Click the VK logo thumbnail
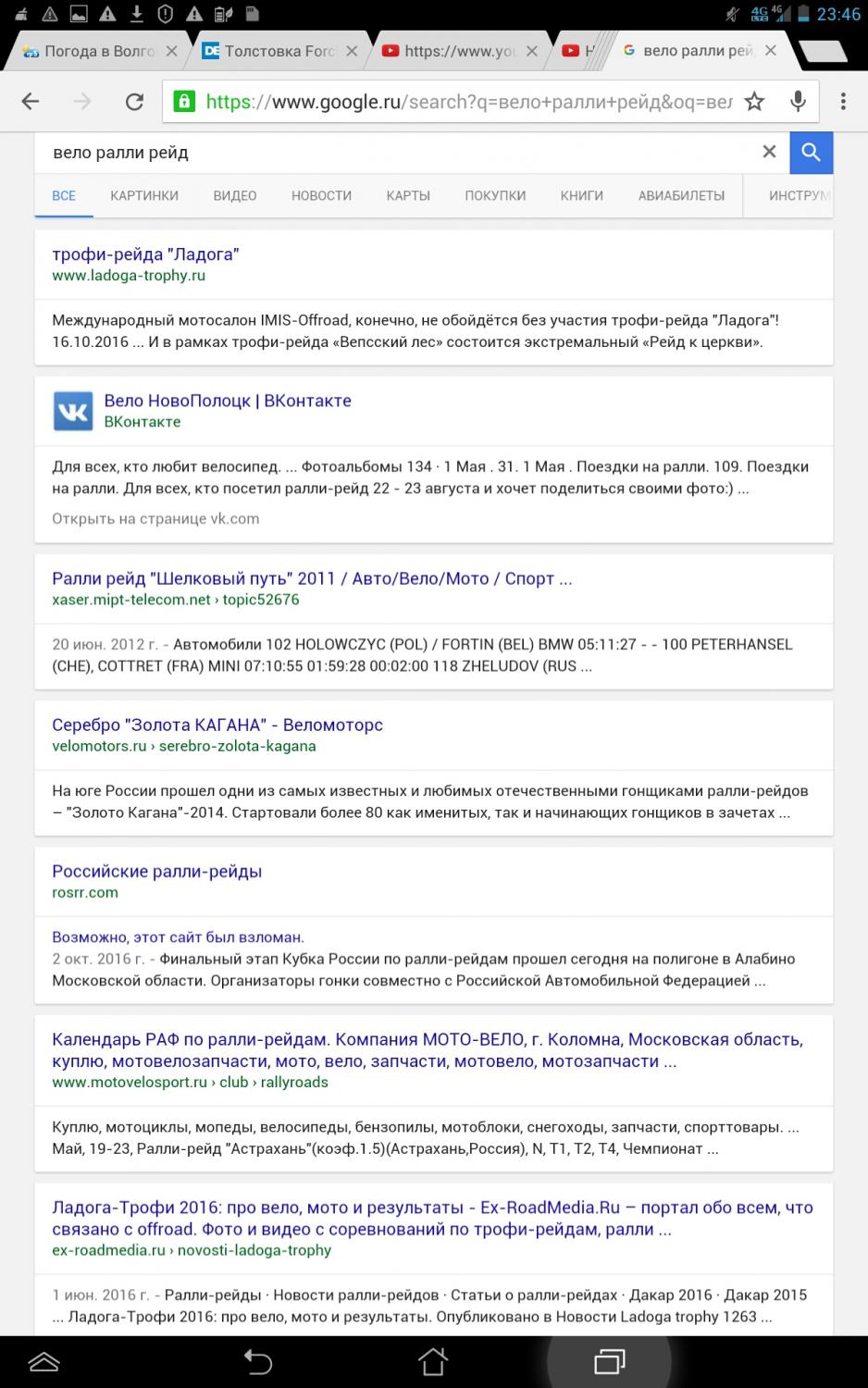 pyautogui.click(x=73, y=411)
